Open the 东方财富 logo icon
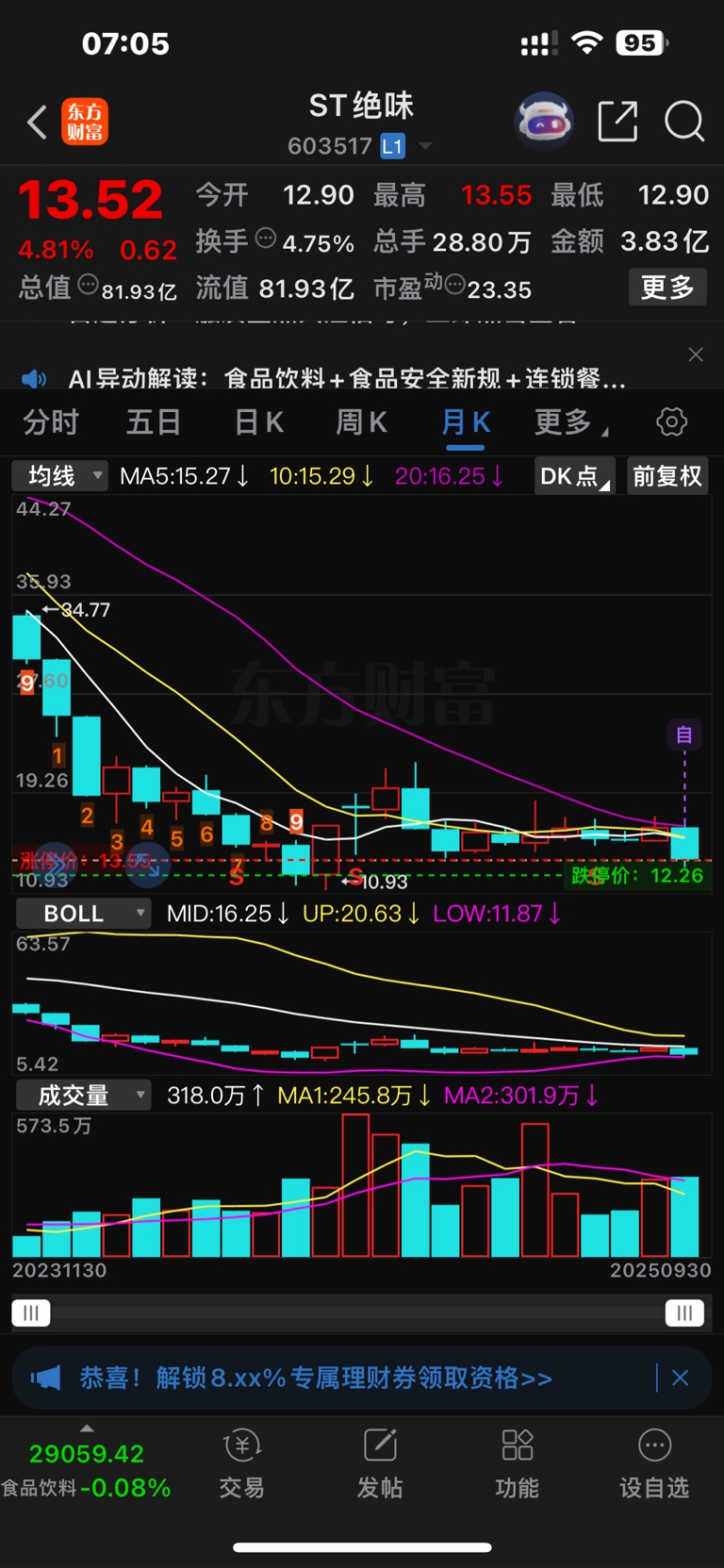The image size is (724, 1568). coord(85,122)
